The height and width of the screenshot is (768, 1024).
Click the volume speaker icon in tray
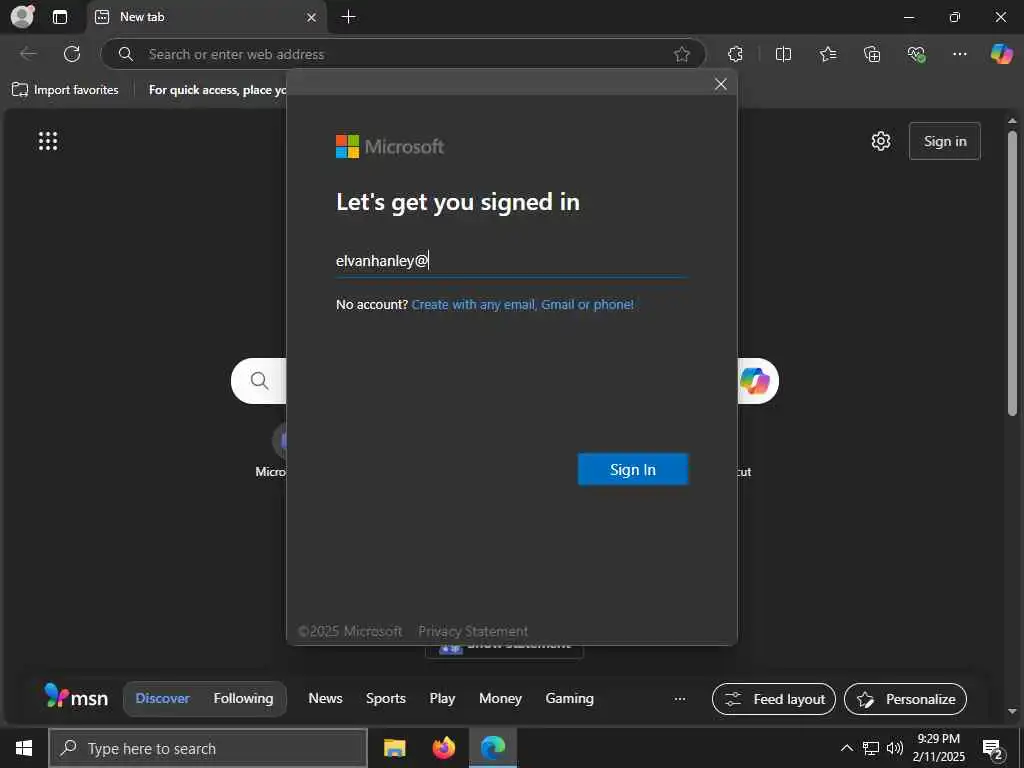[895, 748]
